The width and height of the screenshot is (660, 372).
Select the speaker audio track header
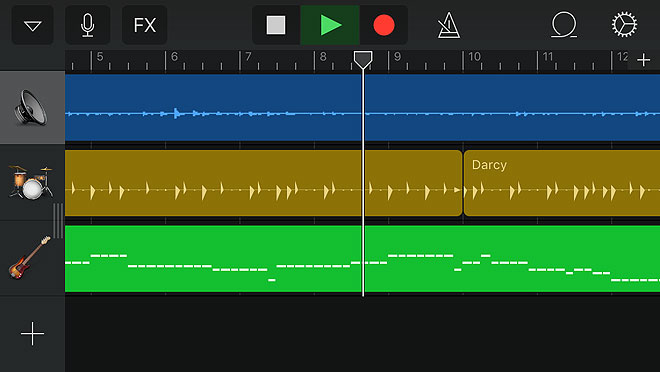click(32, 108)
